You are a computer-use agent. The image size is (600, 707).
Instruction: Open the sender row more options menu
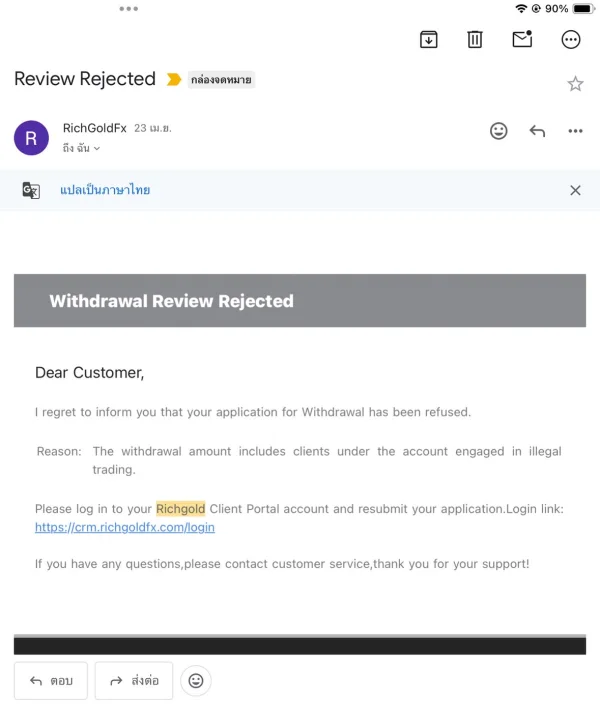click(x=575, y=131)
